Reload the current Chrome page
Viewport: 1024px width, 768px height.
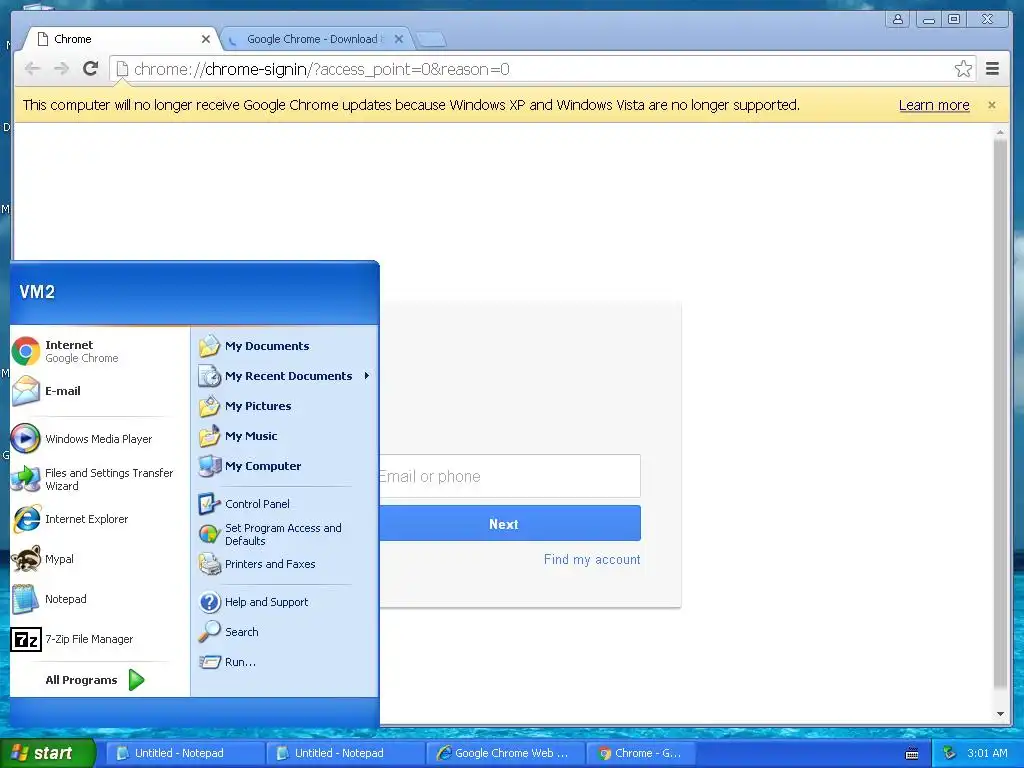tap(91, 69)
